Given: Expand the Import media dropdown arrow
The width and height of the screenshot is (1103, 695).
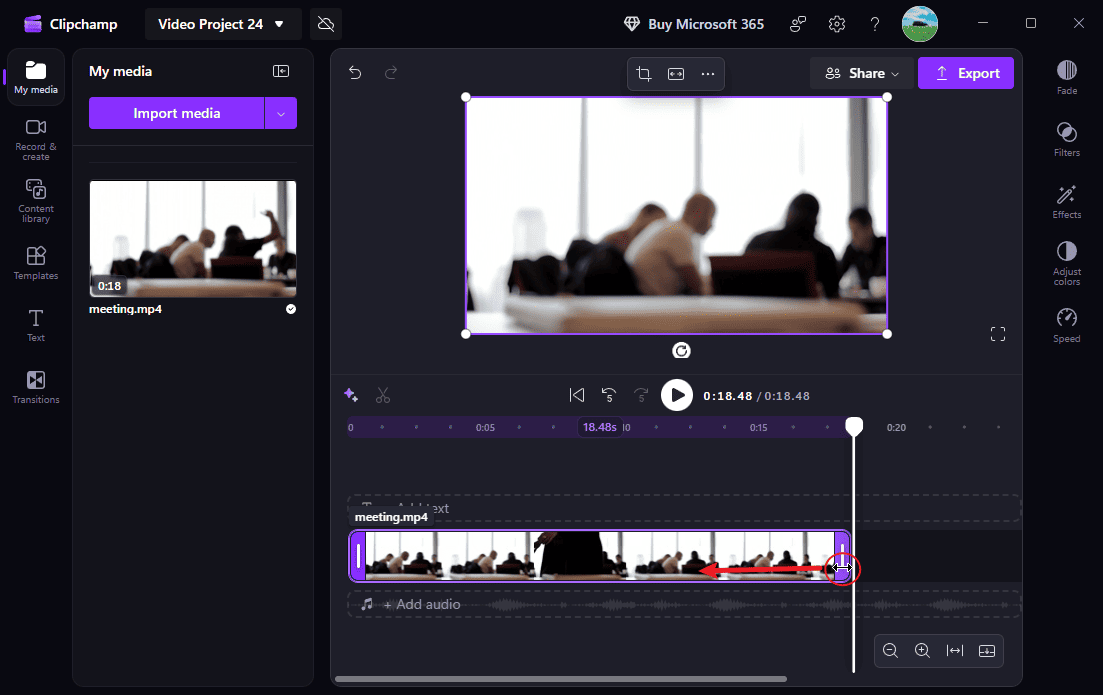Looking at the screenshot, I should tap(281, 113).
